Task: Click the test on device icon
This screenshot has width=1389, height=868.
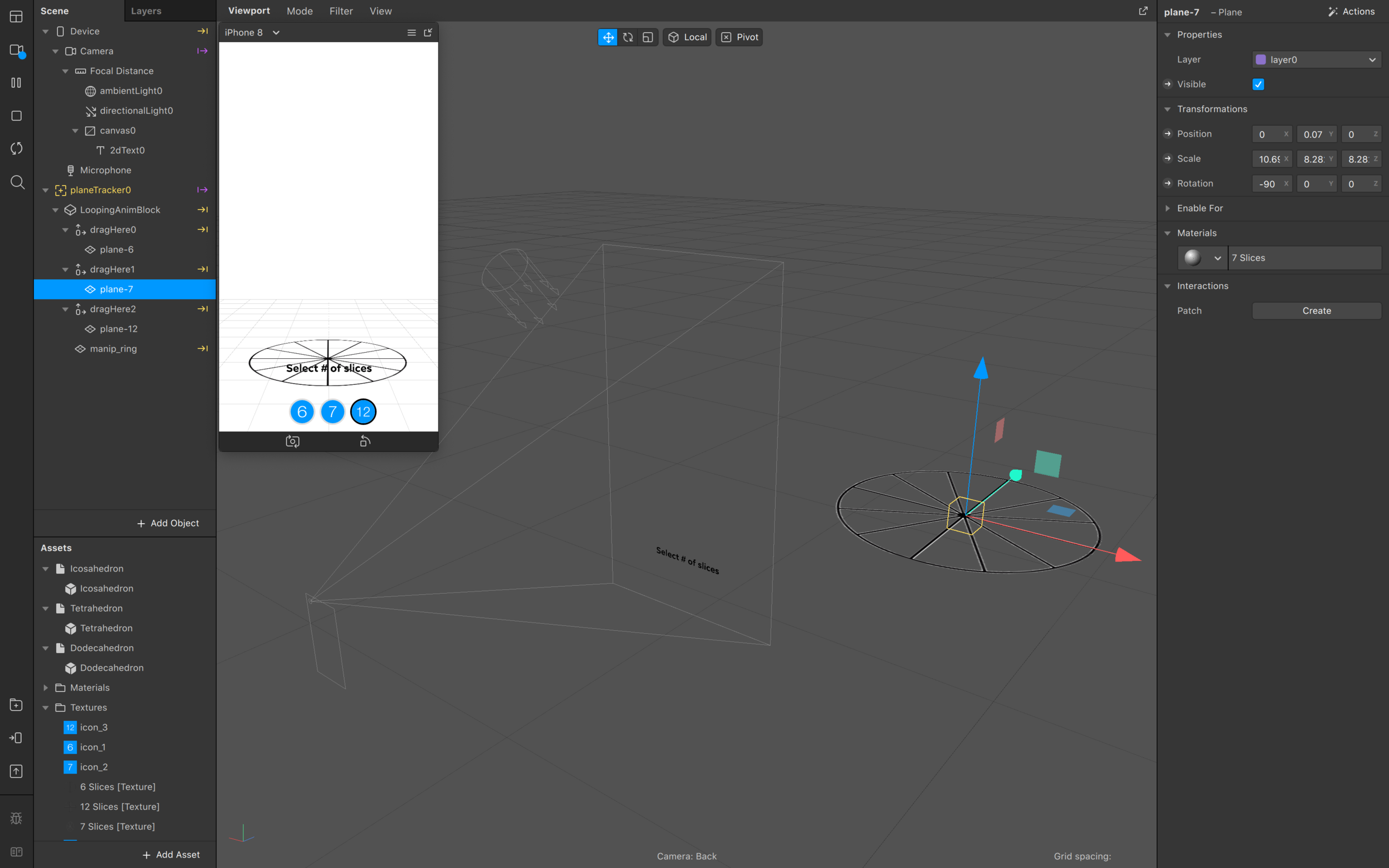Action: [x=17, y=737]
